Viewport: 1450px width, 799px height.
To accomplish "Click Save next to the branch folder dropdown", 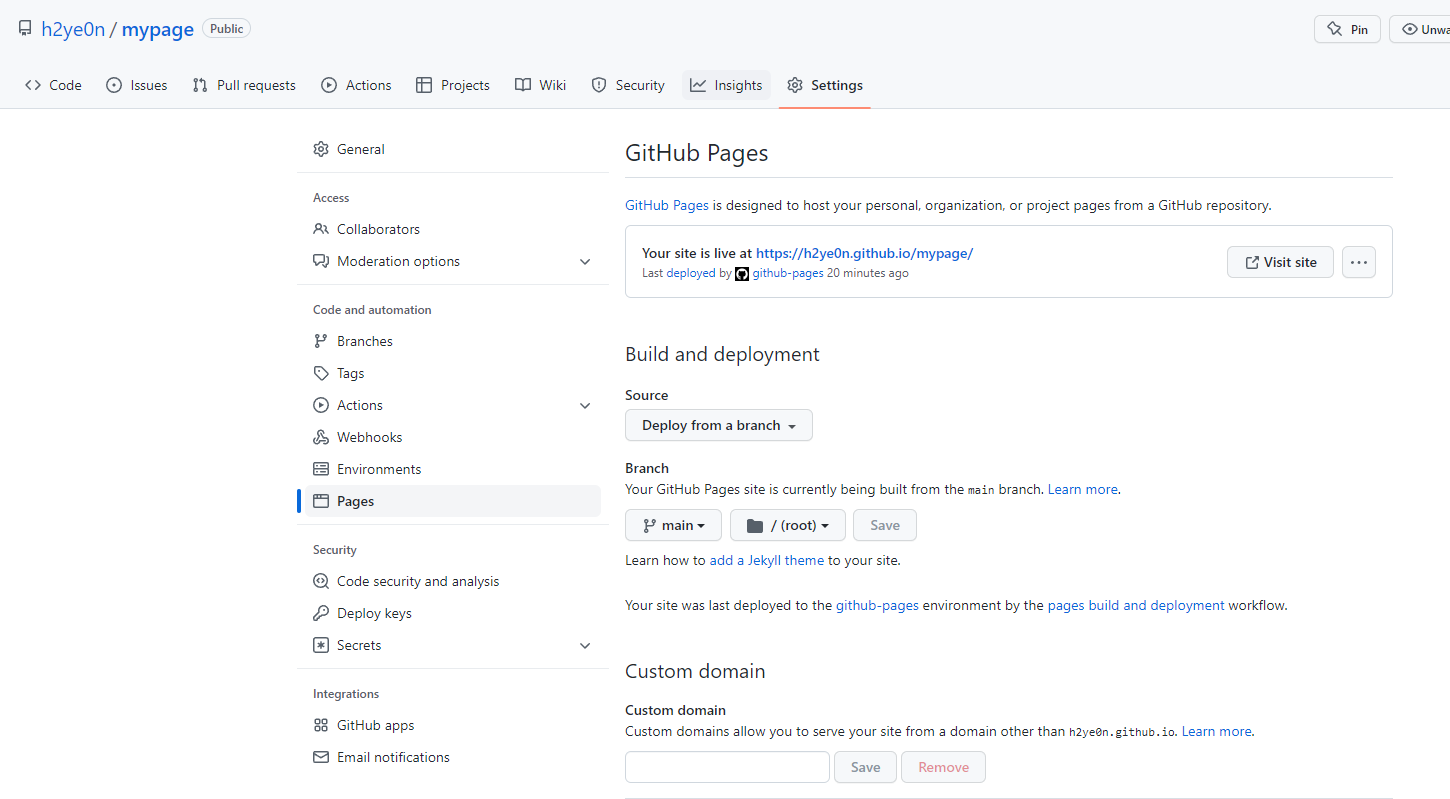I will 885,525.
